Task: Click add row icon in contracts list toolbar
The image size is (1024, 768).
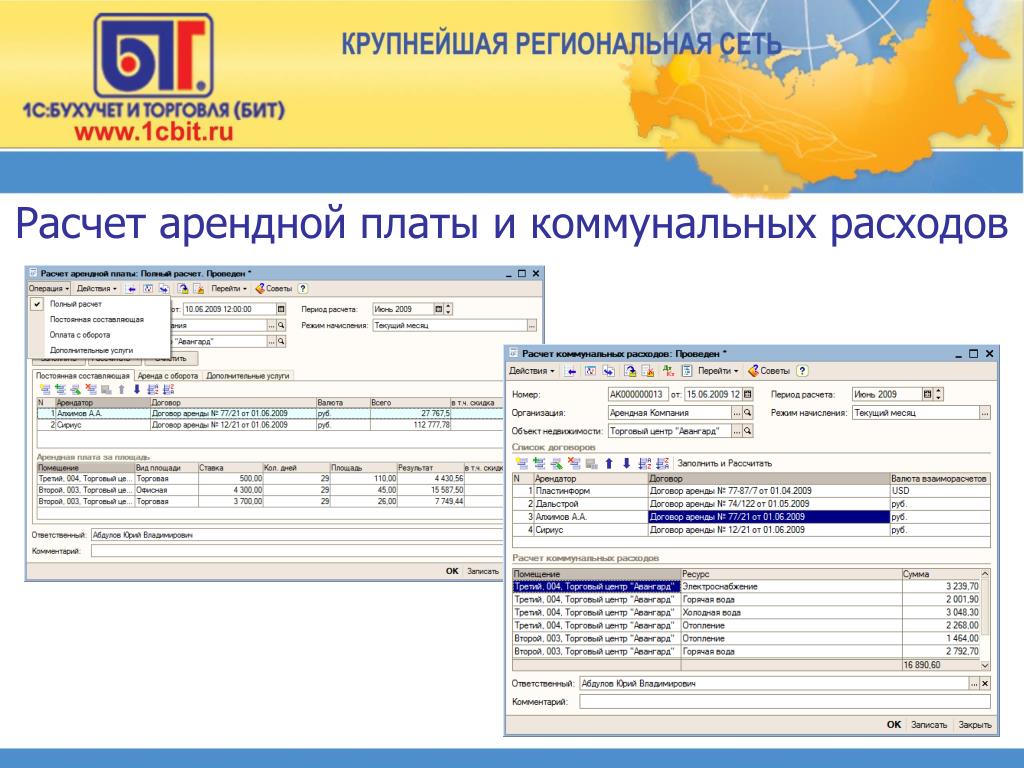Action: tap(522, 463)
